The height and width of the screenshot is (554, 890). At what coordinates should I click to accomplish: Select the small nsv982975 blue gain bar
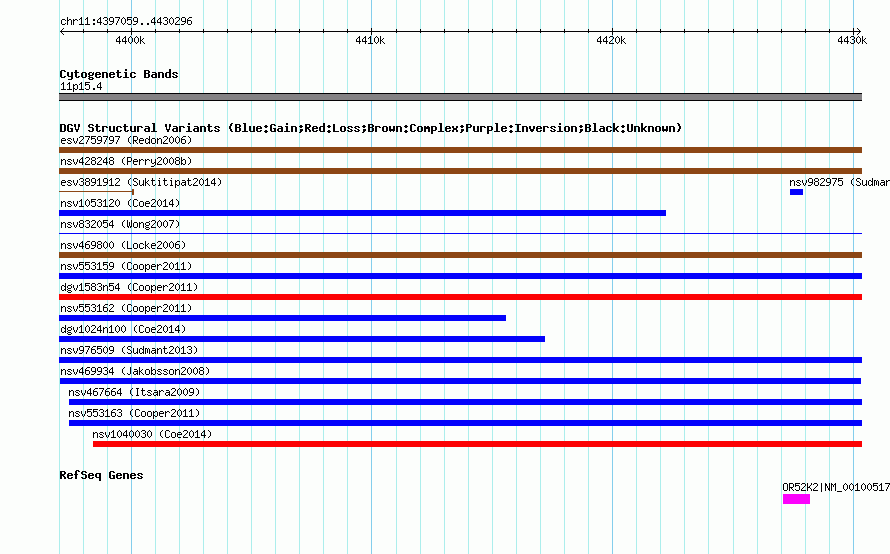click(x=796, y=192)
